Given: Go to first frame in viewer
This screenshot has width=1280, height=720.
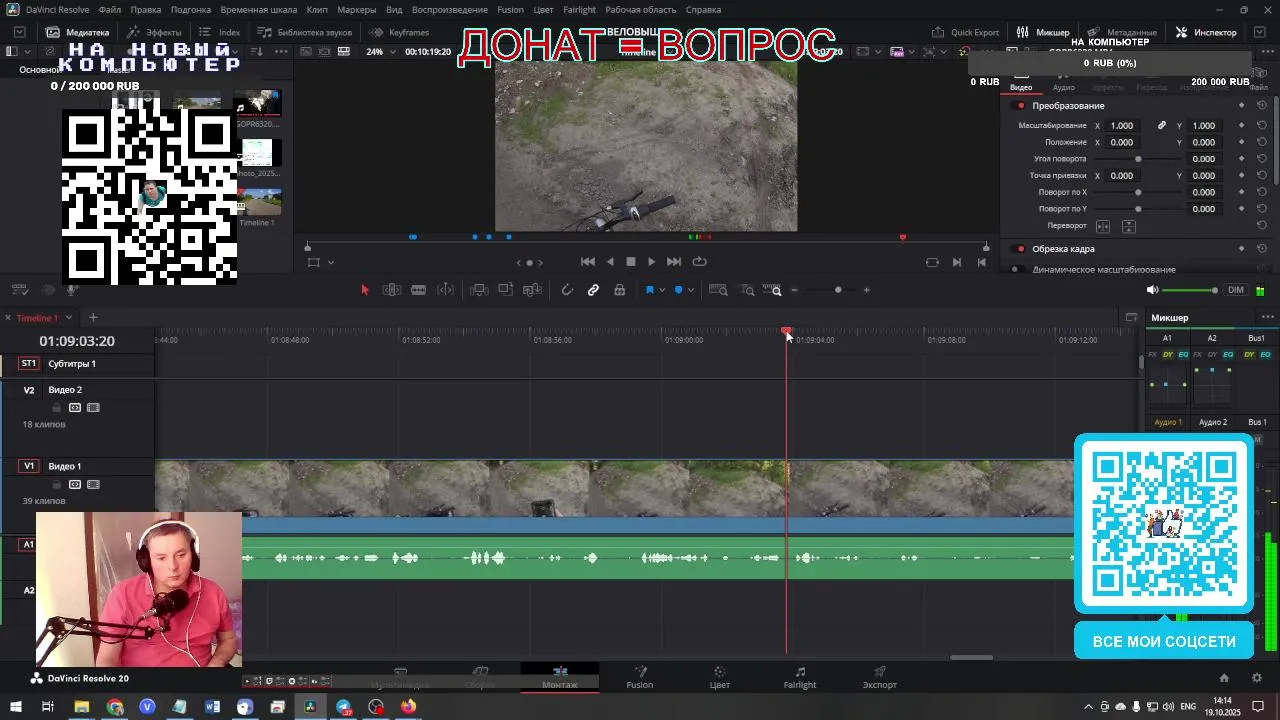Looking at the screenshot, I should tap(588, 262).
